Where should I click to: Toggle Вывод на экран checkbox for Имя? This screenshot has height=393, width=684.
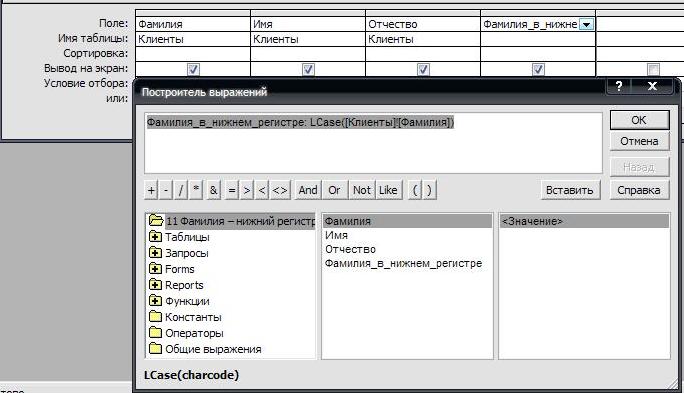pyautogui.click(x=308, y=69)
